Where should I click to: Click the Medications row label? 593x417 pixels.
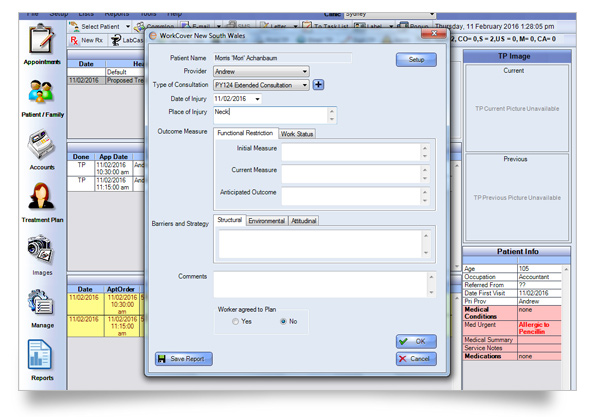pos(490,356)
